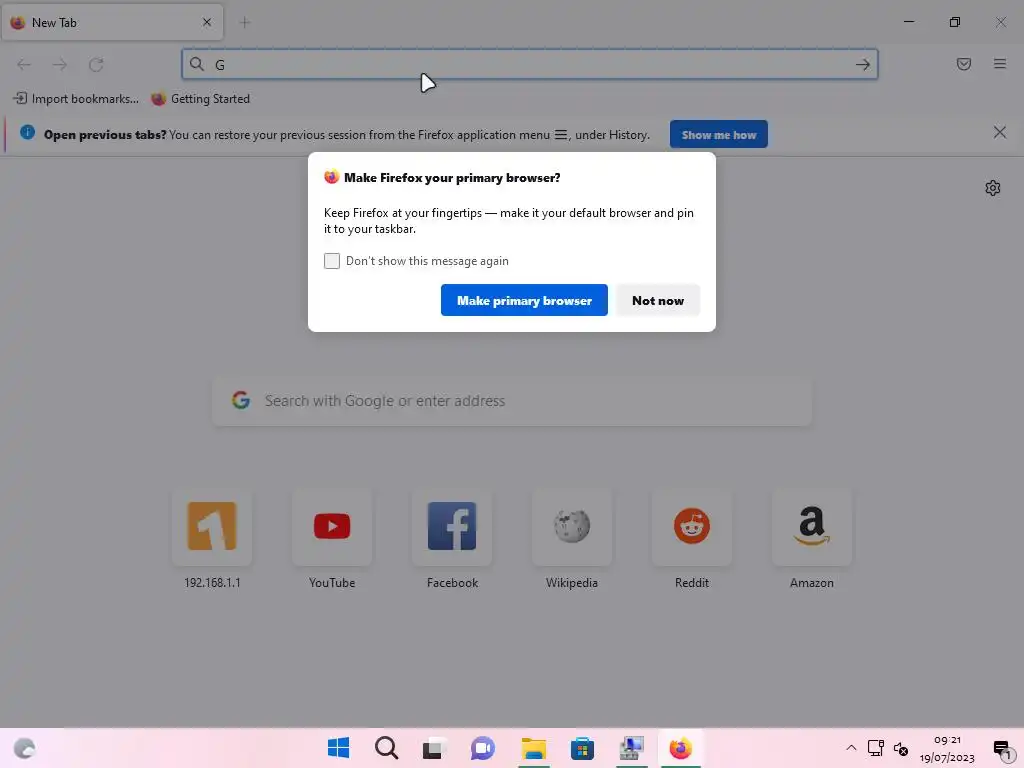Select the New Tab browser tab
The height and width of the screenshot is (768, 1024).
112,23
